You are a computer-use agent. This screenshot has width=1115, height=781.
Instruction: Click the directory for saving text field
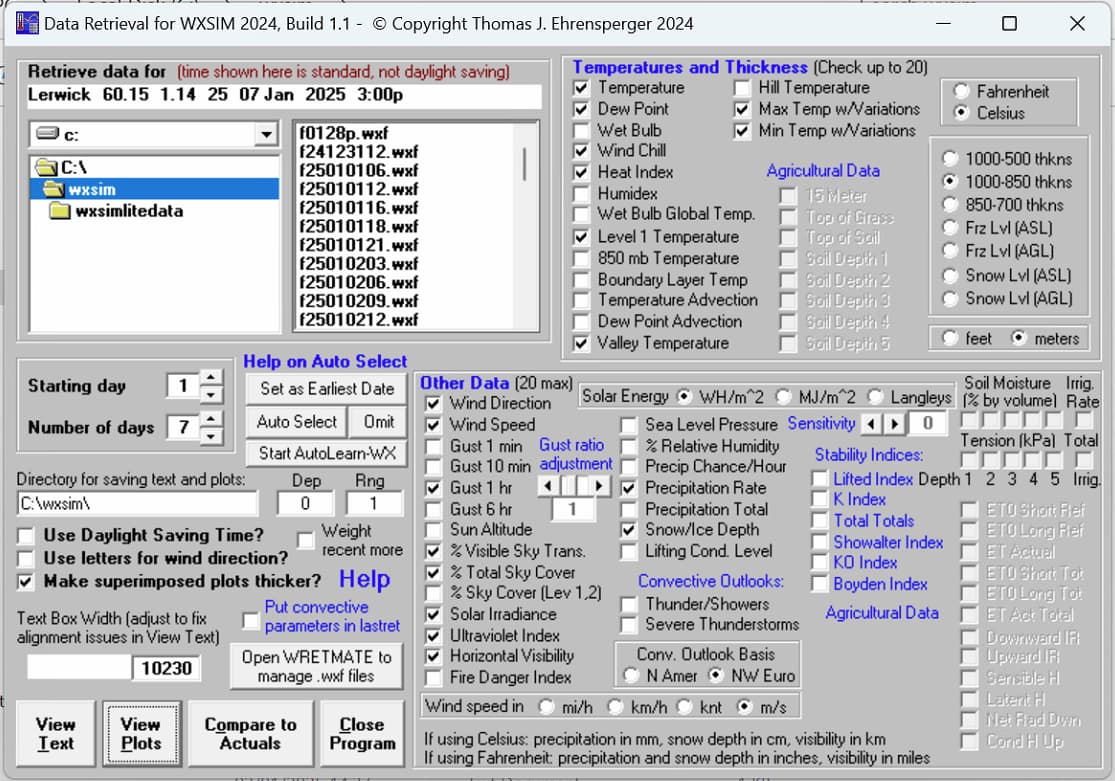coord(137,504)
